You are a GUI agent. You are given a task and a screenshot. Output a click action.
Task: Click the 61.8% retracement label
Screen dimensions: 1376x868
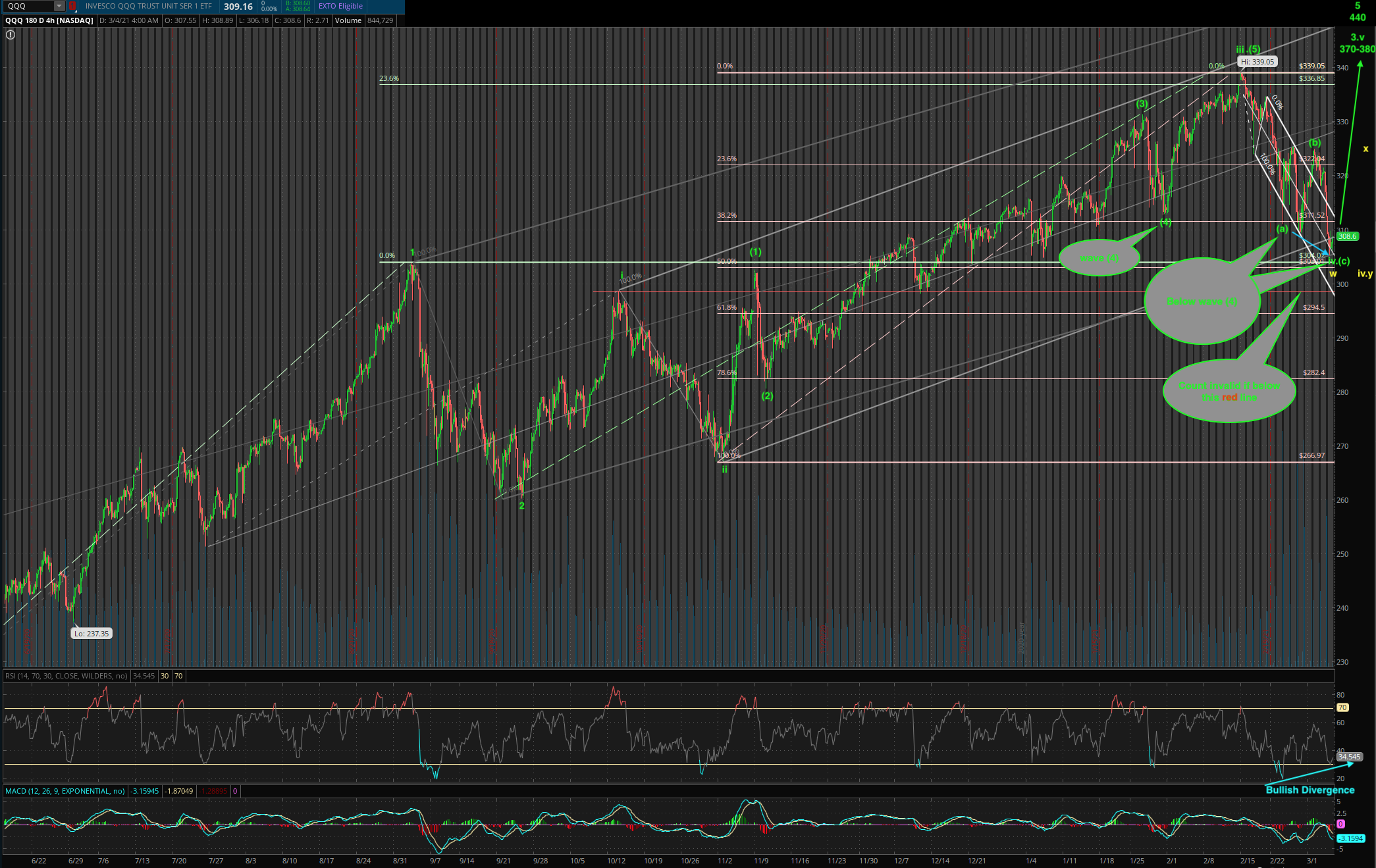[727, 307]
